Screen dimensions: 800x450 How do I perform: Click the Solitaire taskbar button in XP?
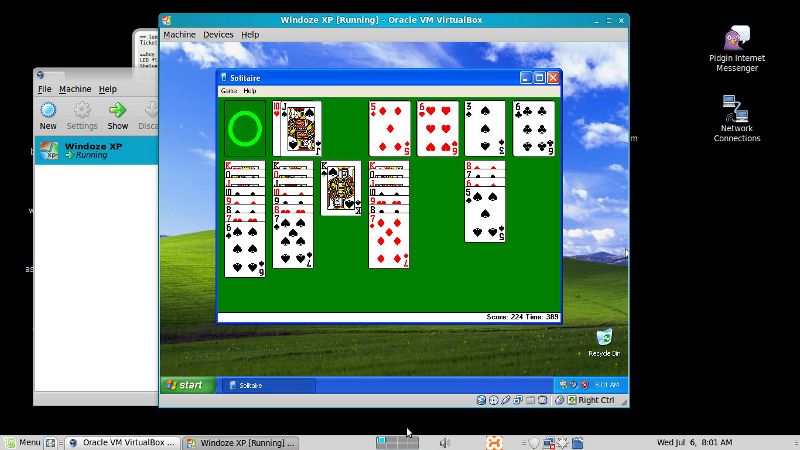pos(268,385)
